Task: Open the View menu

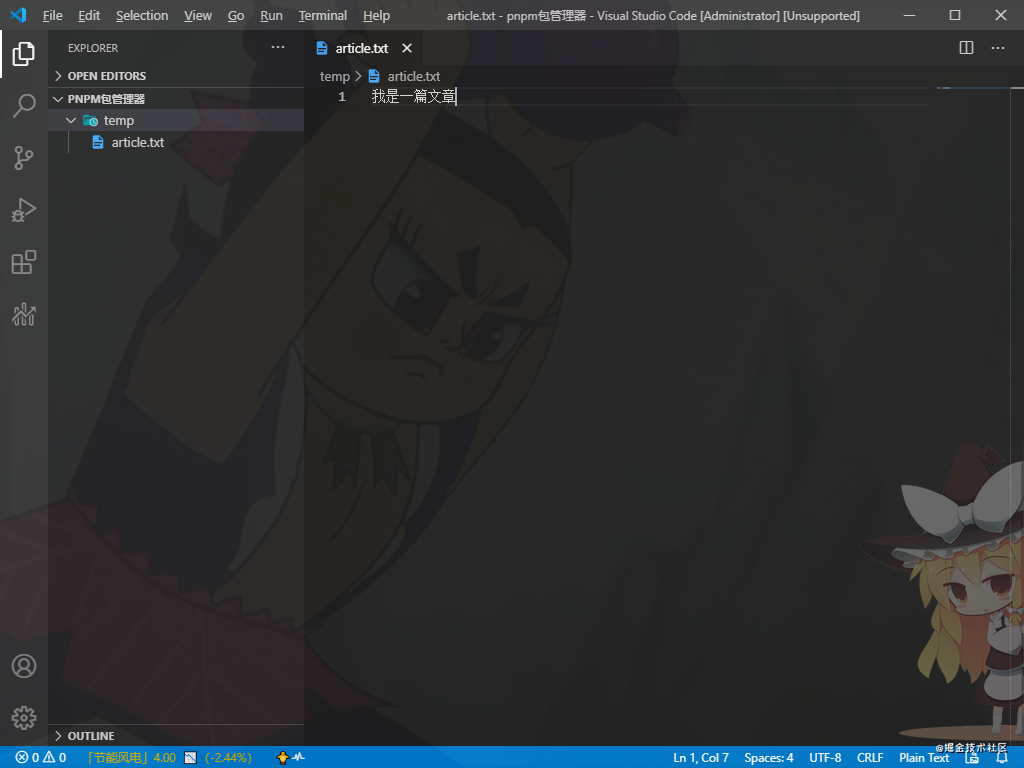Action: click(x=198, y=15)
